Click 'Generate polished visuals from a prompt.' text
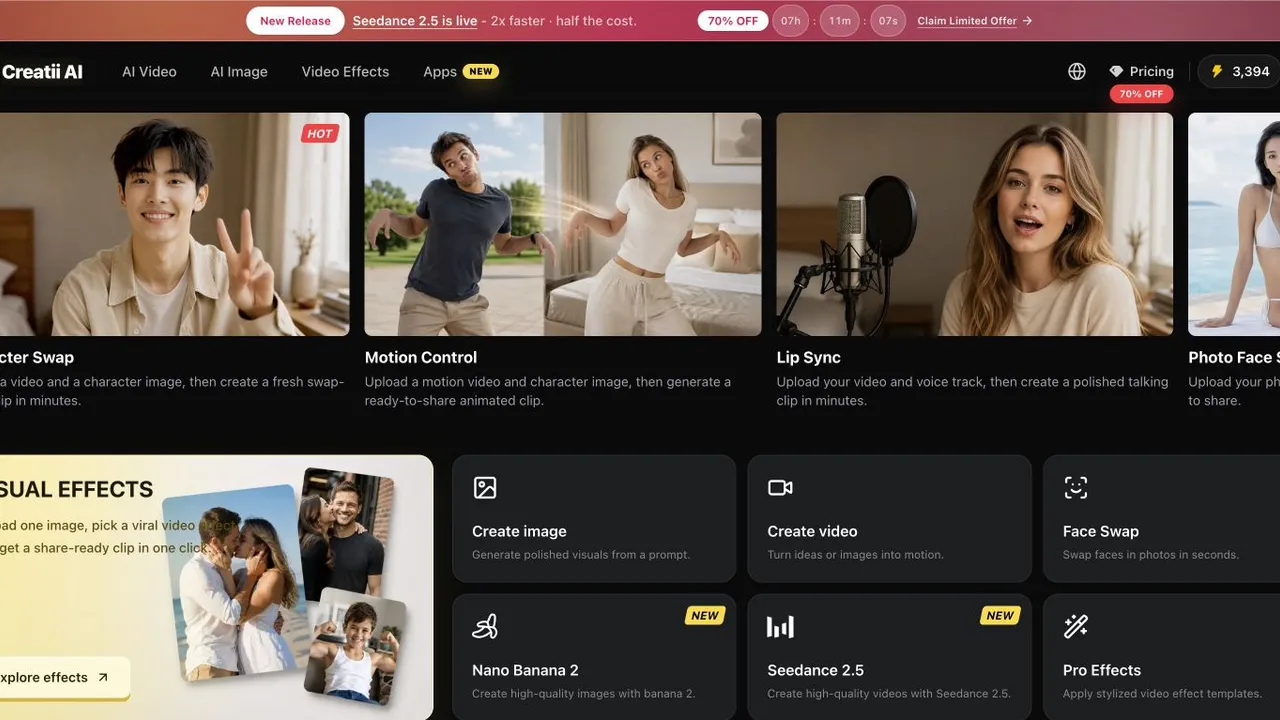Viewport: 1280px width, 720px height. [x=581, y=555]
